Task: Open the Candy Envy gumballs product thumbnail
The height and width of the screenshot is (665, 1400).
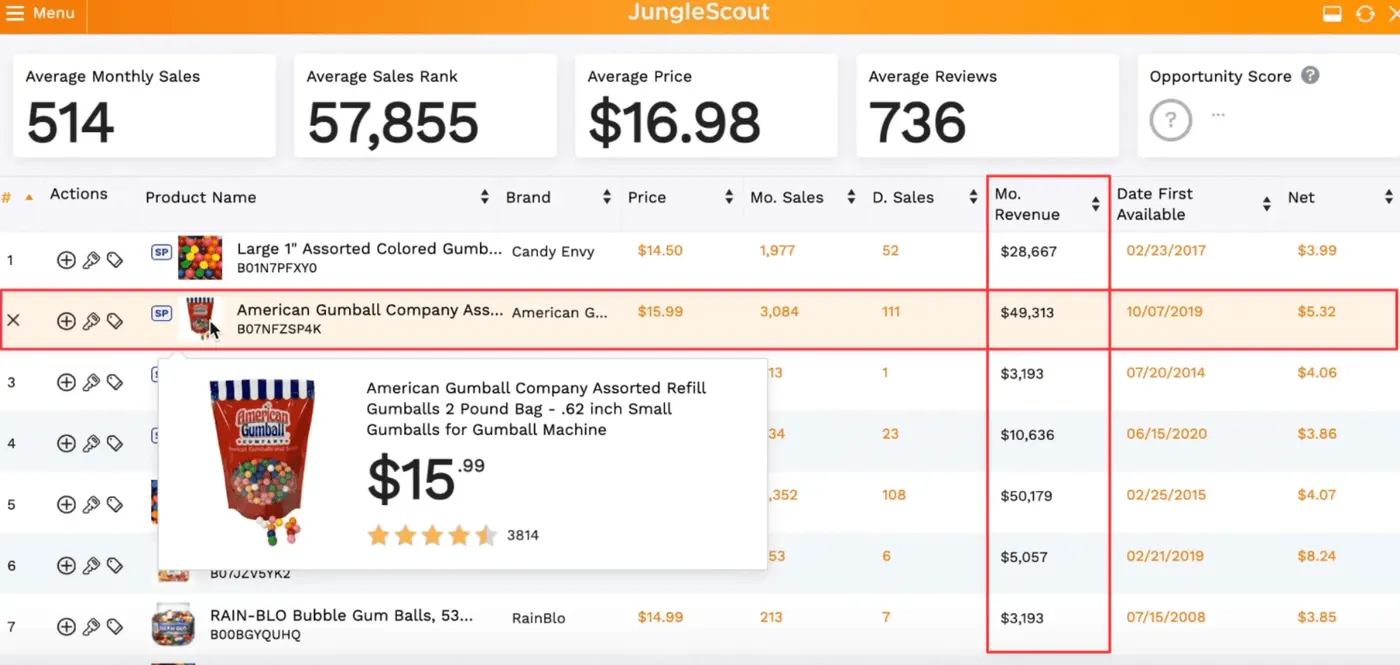Action: coord(200,258)
